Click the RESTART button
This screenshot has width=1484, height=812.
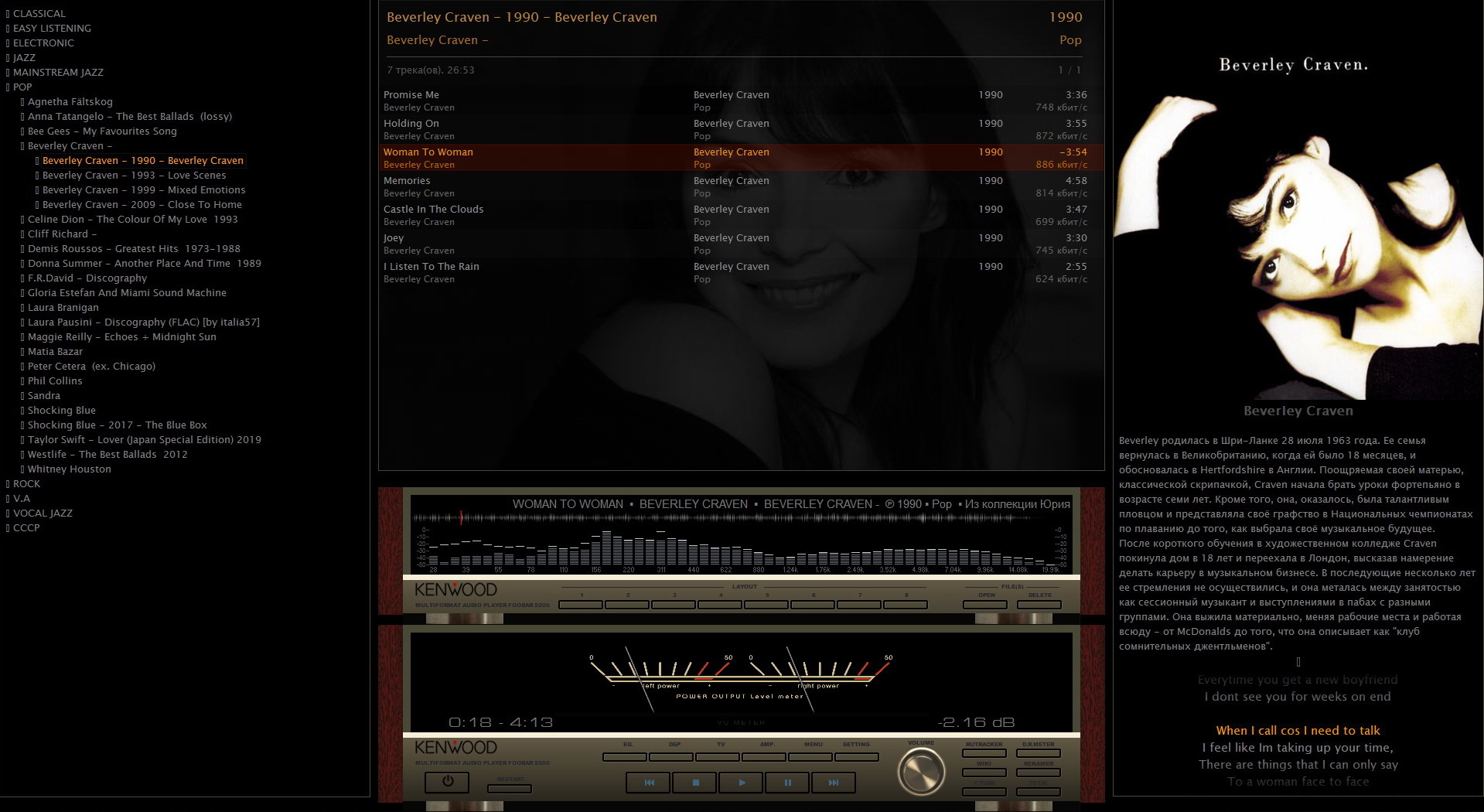[x=510, y=789]
